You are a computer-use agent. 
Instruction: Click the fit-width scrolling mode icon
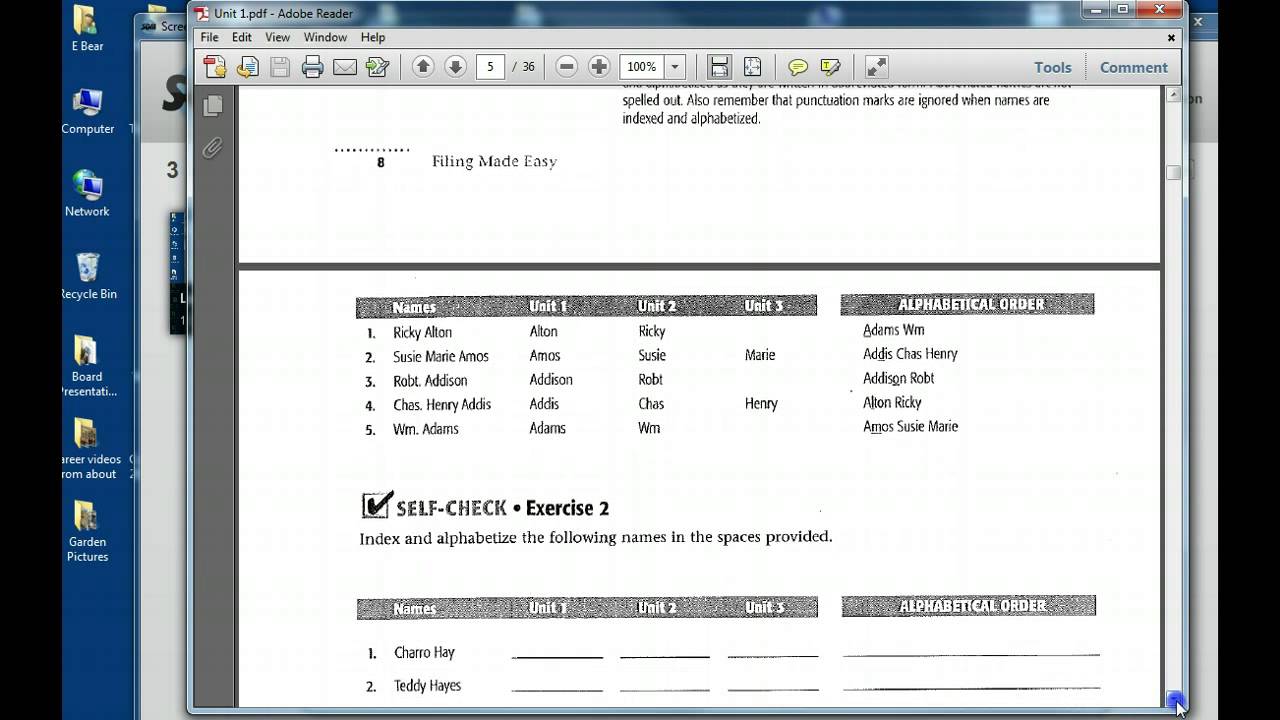click(x=719, y=67)
